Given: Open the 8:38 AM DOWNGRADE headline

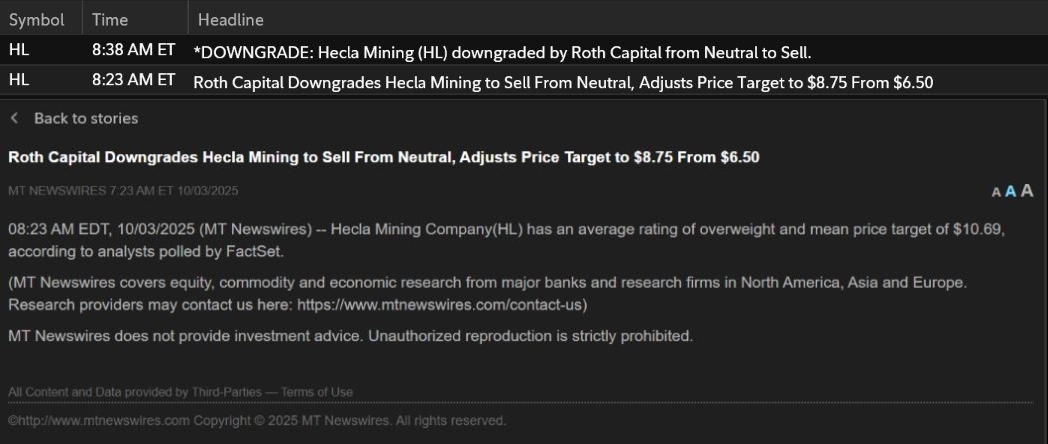Looking at the screenshot, I should 501,50.
